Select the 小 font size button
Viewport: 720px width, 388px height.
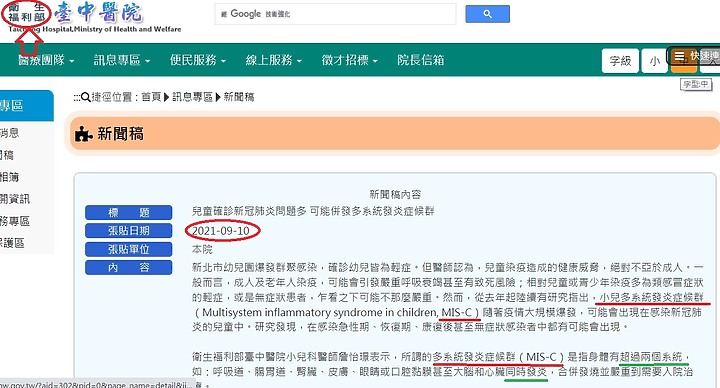coord(654,61)
